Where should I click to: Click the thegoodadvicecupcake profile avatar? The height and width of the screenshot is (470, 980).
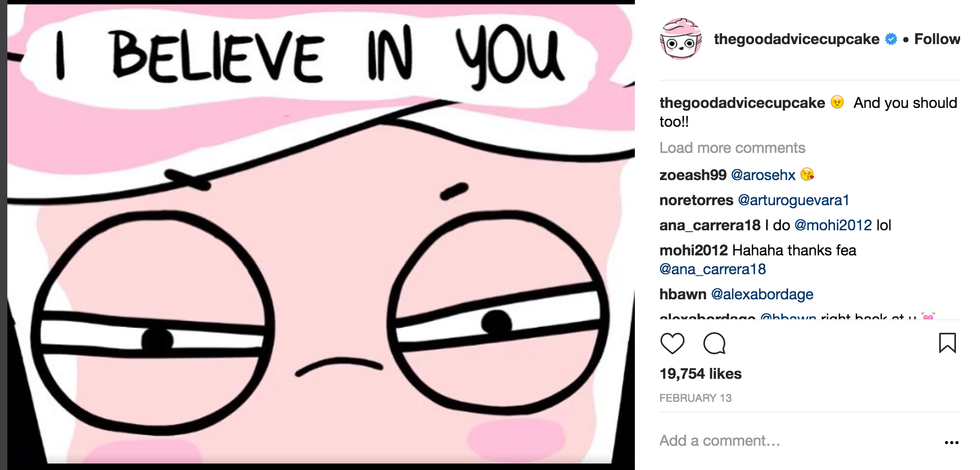[681, 39]
